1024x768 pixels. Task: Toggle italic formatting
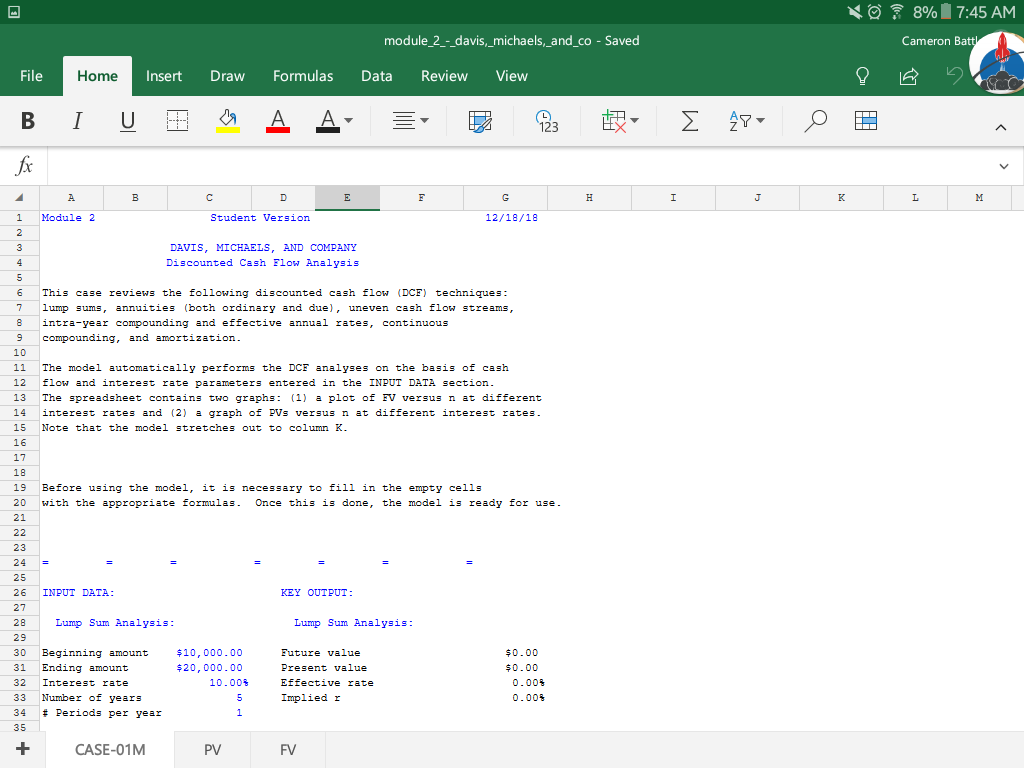pos(77,120)
